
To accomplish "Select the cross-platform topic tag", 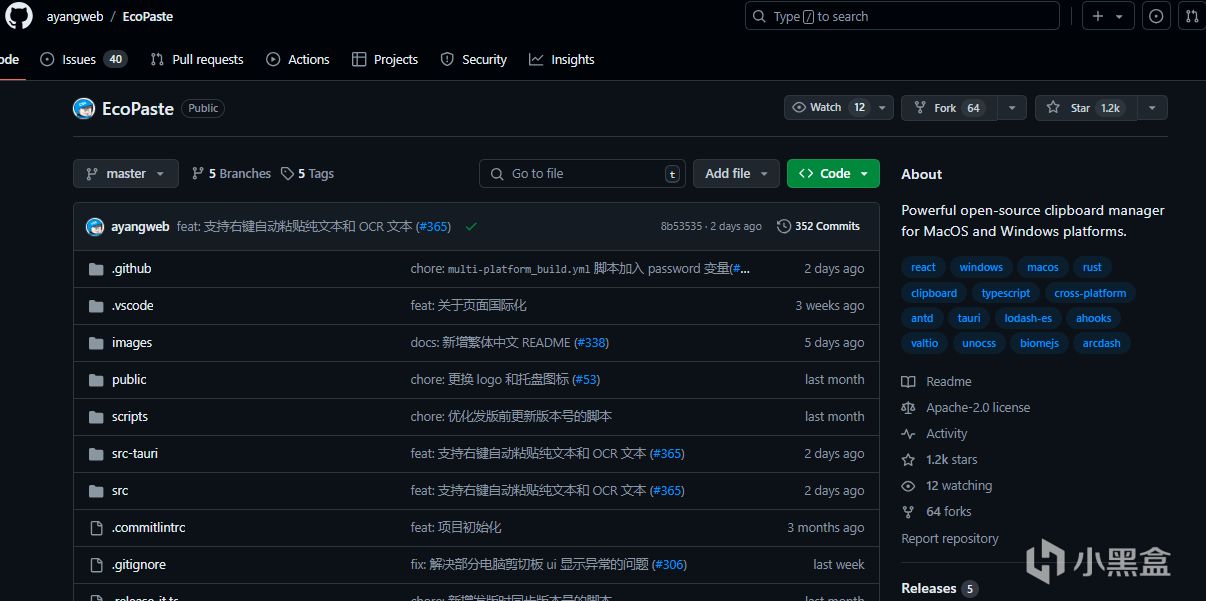I will click(x=1090, y=293).
